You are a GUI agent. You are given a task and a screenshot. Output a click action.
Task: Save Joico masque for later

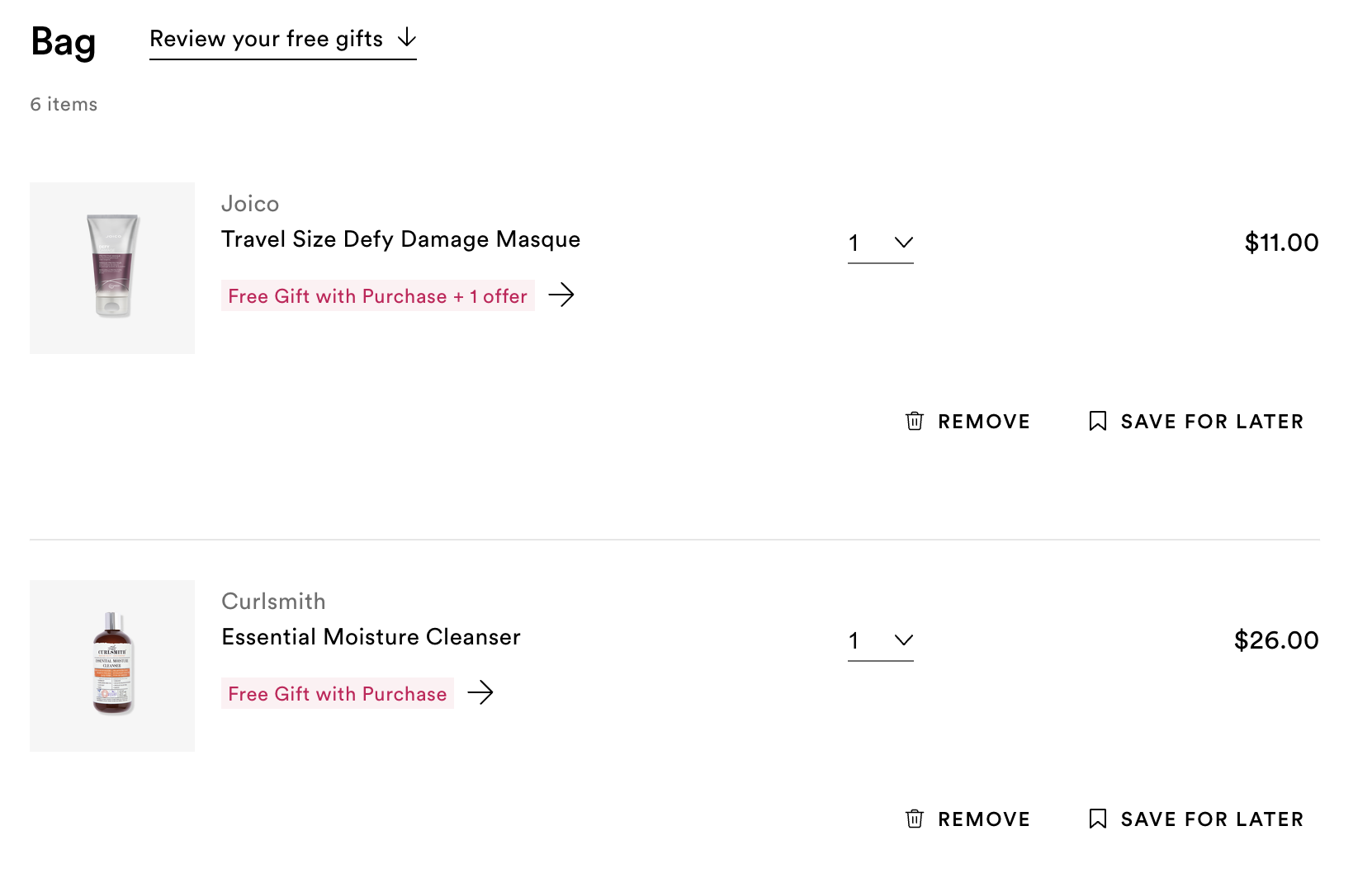pyautogui.click(x=1196, y=422)
